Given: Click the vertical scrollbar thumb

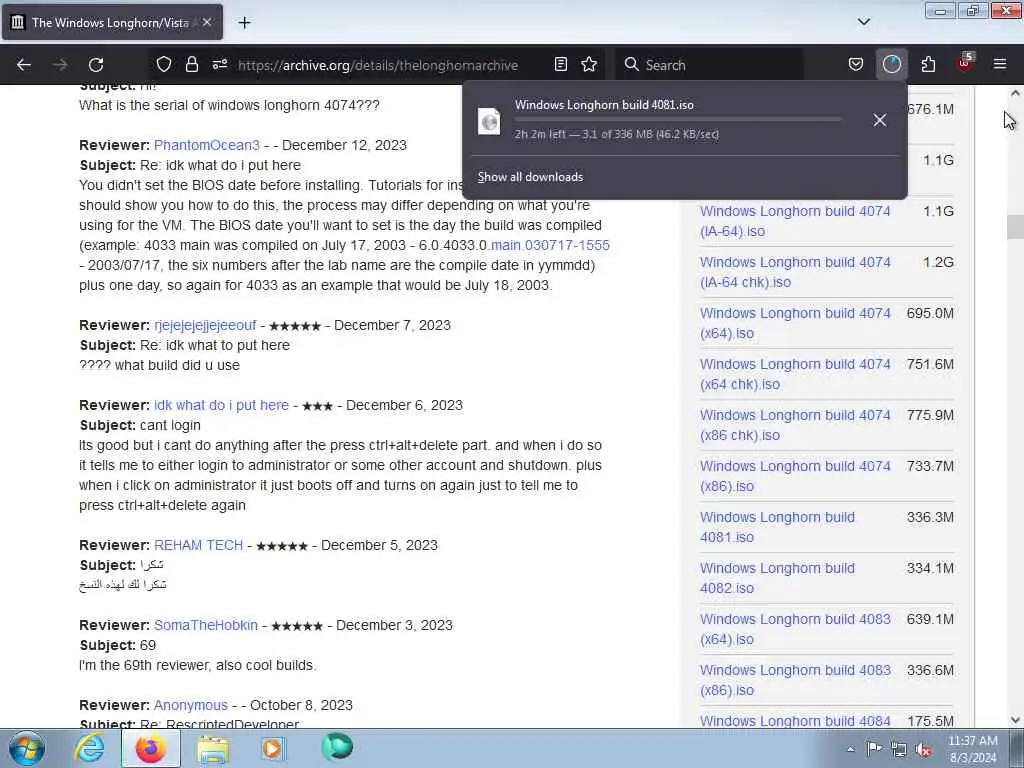Looking at the screenshot, I should click(1015, 227).
